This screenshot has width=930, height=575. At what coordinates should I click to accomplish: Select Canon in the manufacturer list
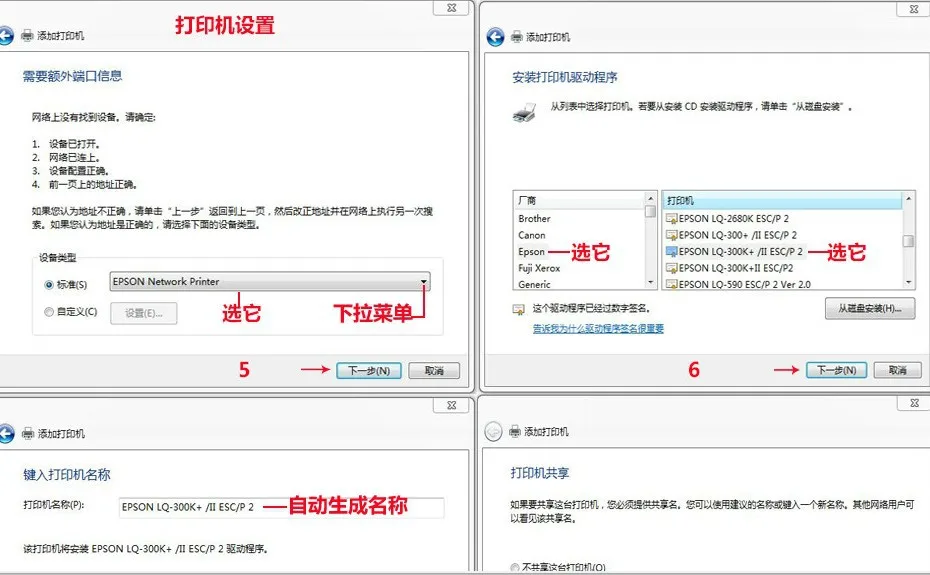pos(531,236)
